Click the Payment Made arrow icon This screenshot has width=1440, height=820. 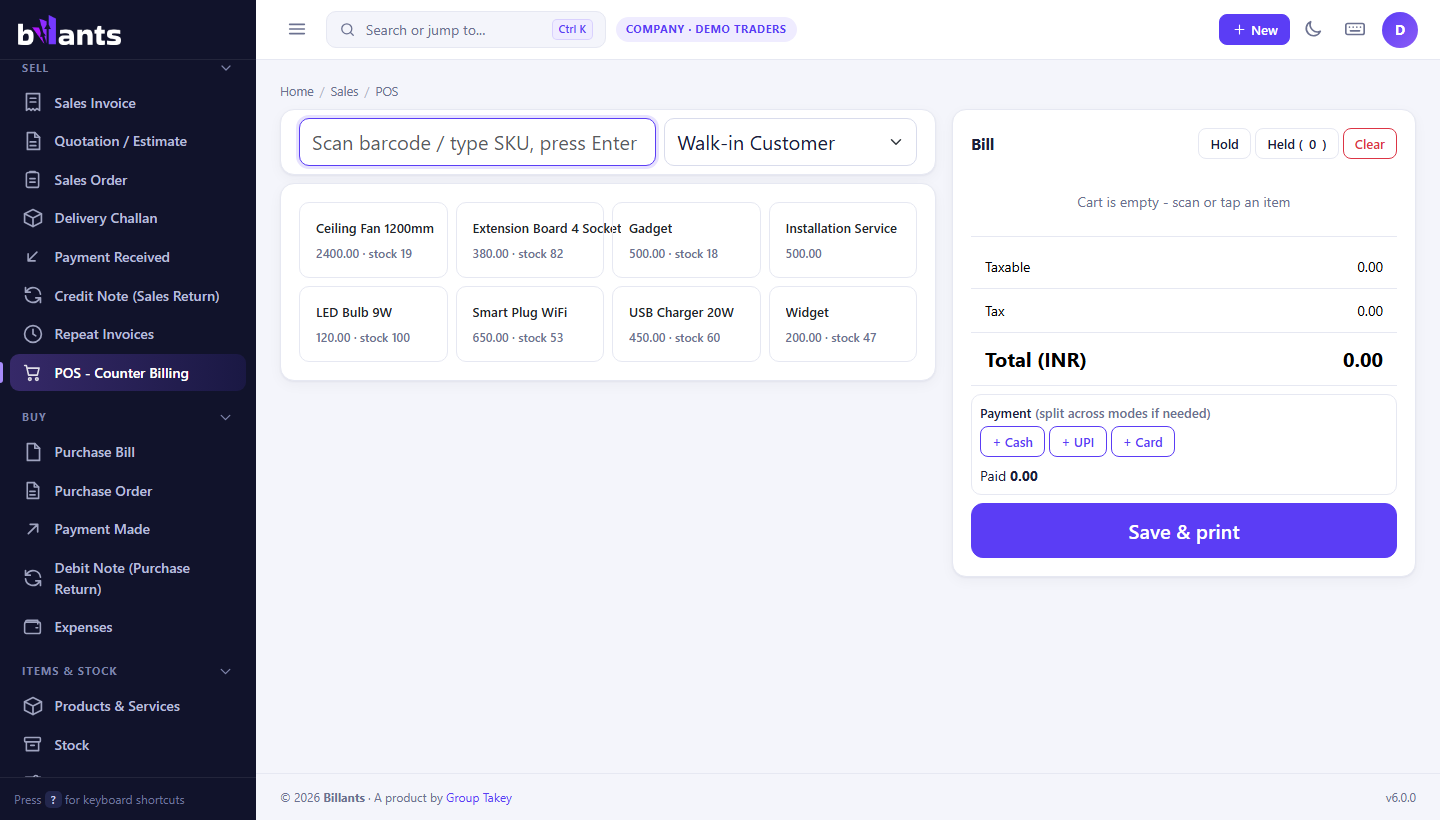(33, 529)
